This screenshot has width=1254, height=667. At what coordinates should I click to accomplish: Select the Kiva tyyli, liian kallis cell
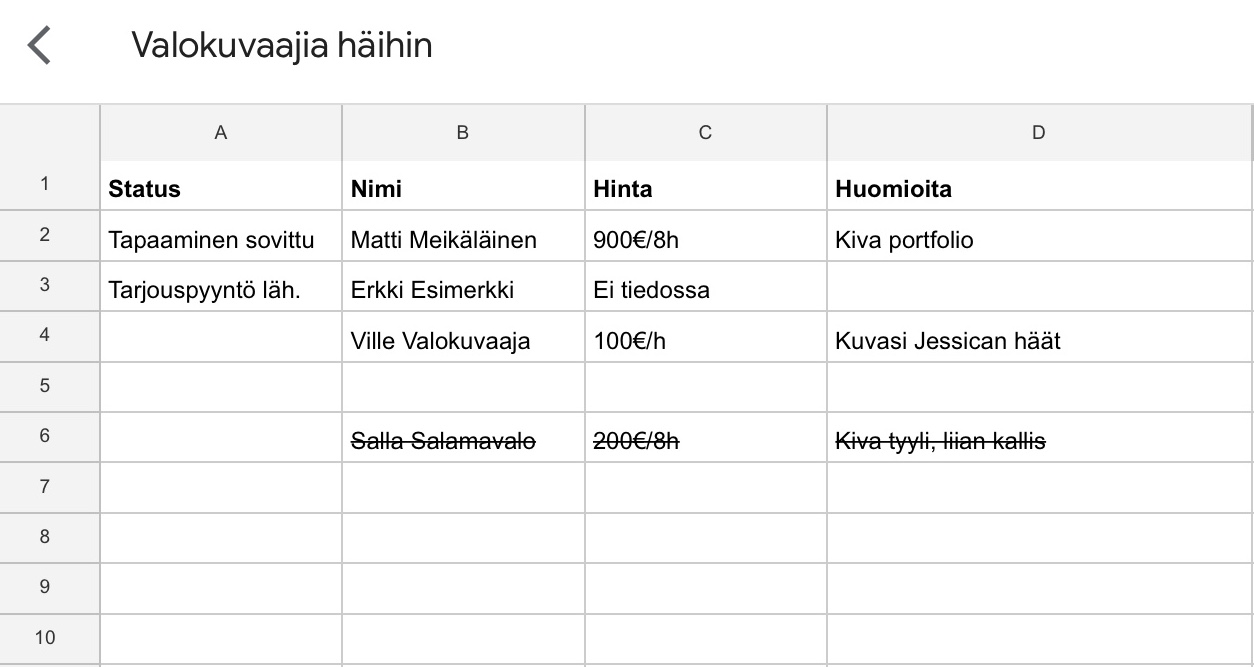(1038, 441)
